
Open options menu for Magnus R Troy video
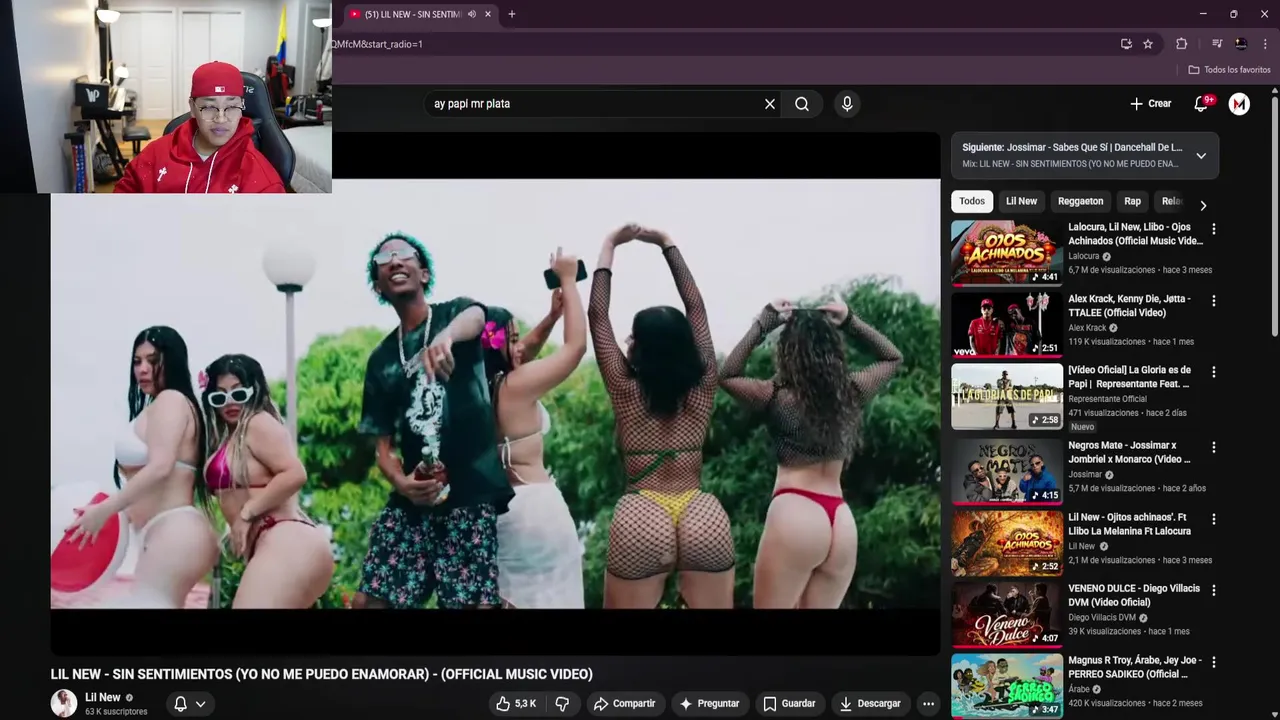coord(1214,662)
